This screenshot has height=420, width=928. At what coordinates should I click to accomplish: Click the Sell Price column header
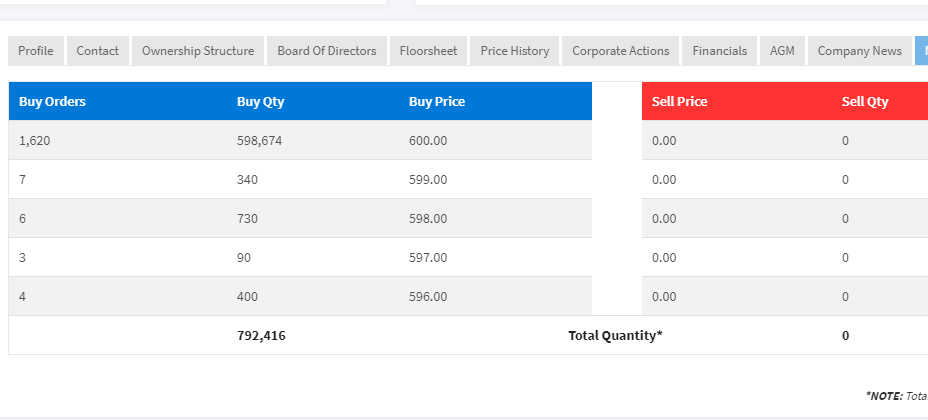pyautogui.click(x=679, y=101)
